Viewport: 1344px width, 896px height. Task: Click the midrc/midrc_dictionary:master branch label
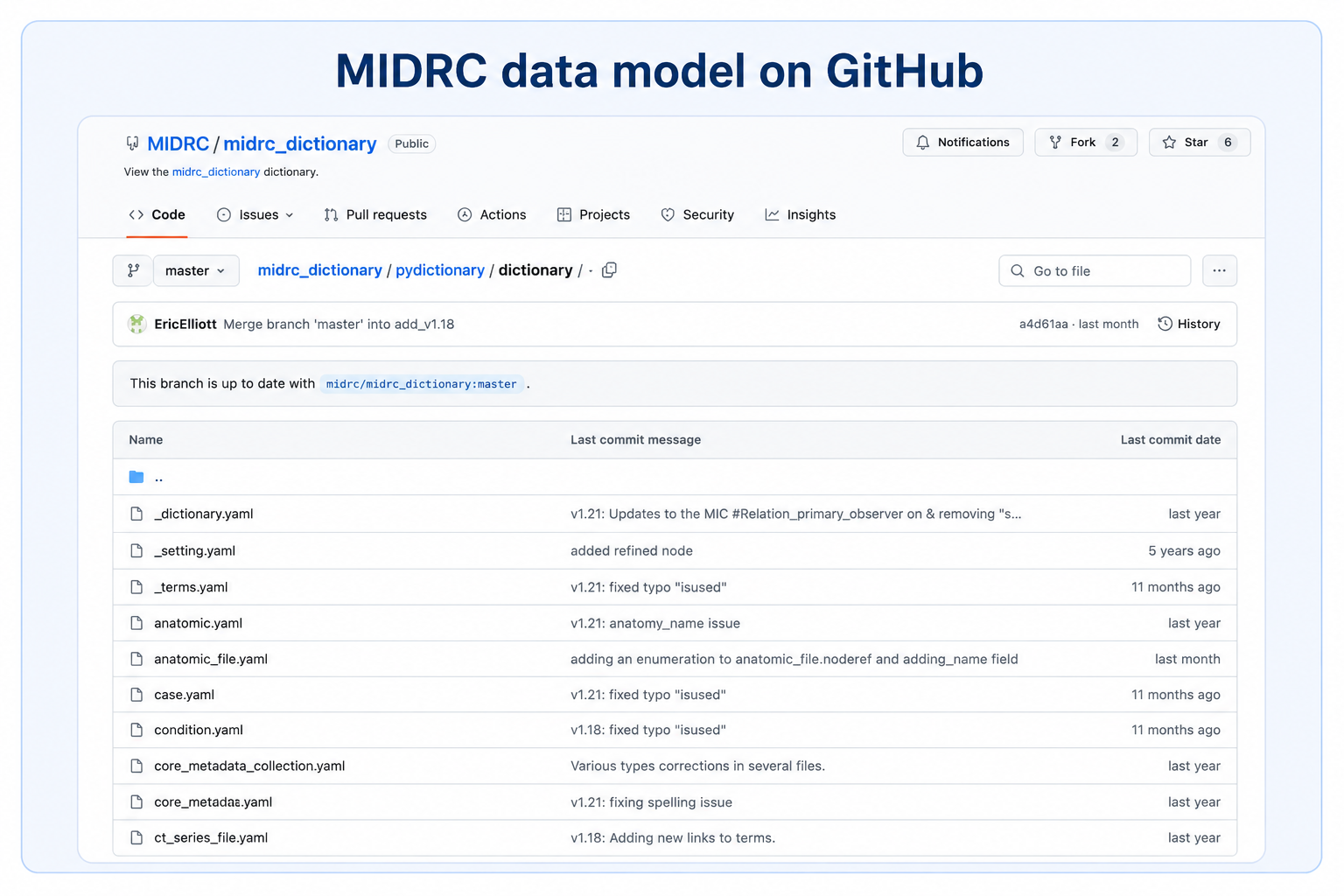[422, 383]
